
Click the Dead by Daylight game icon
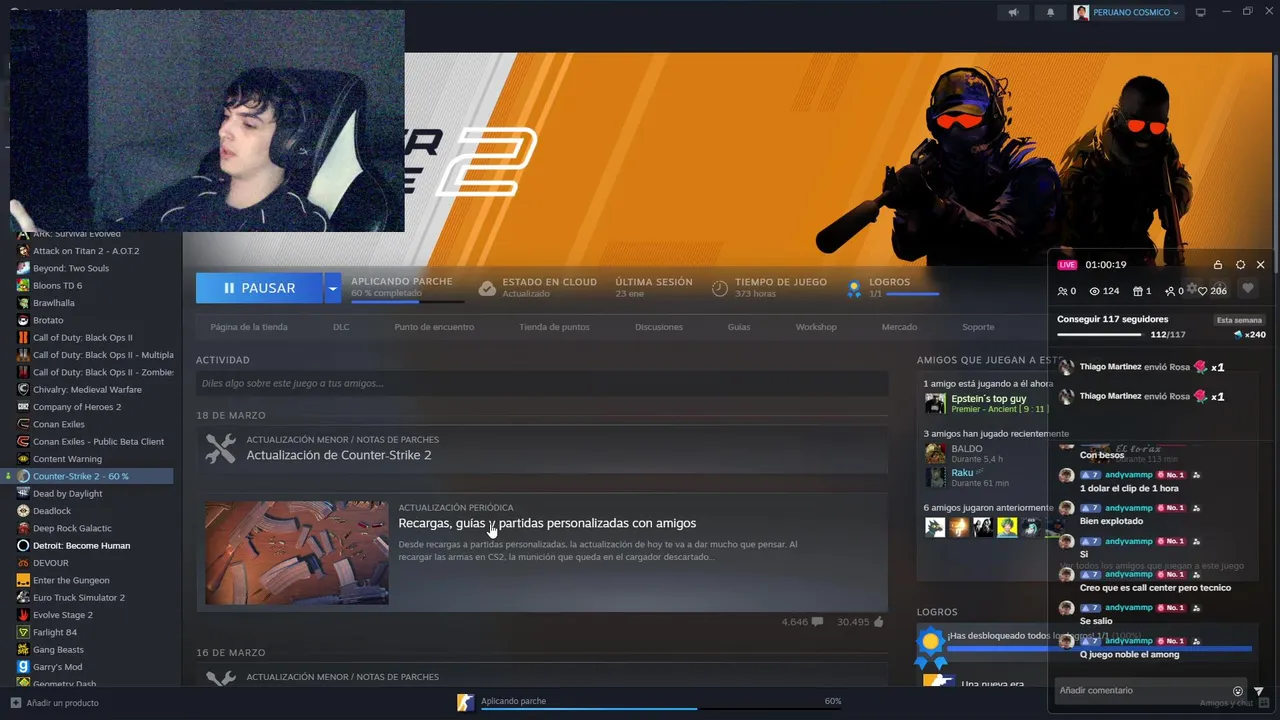(x=24, y=494)
